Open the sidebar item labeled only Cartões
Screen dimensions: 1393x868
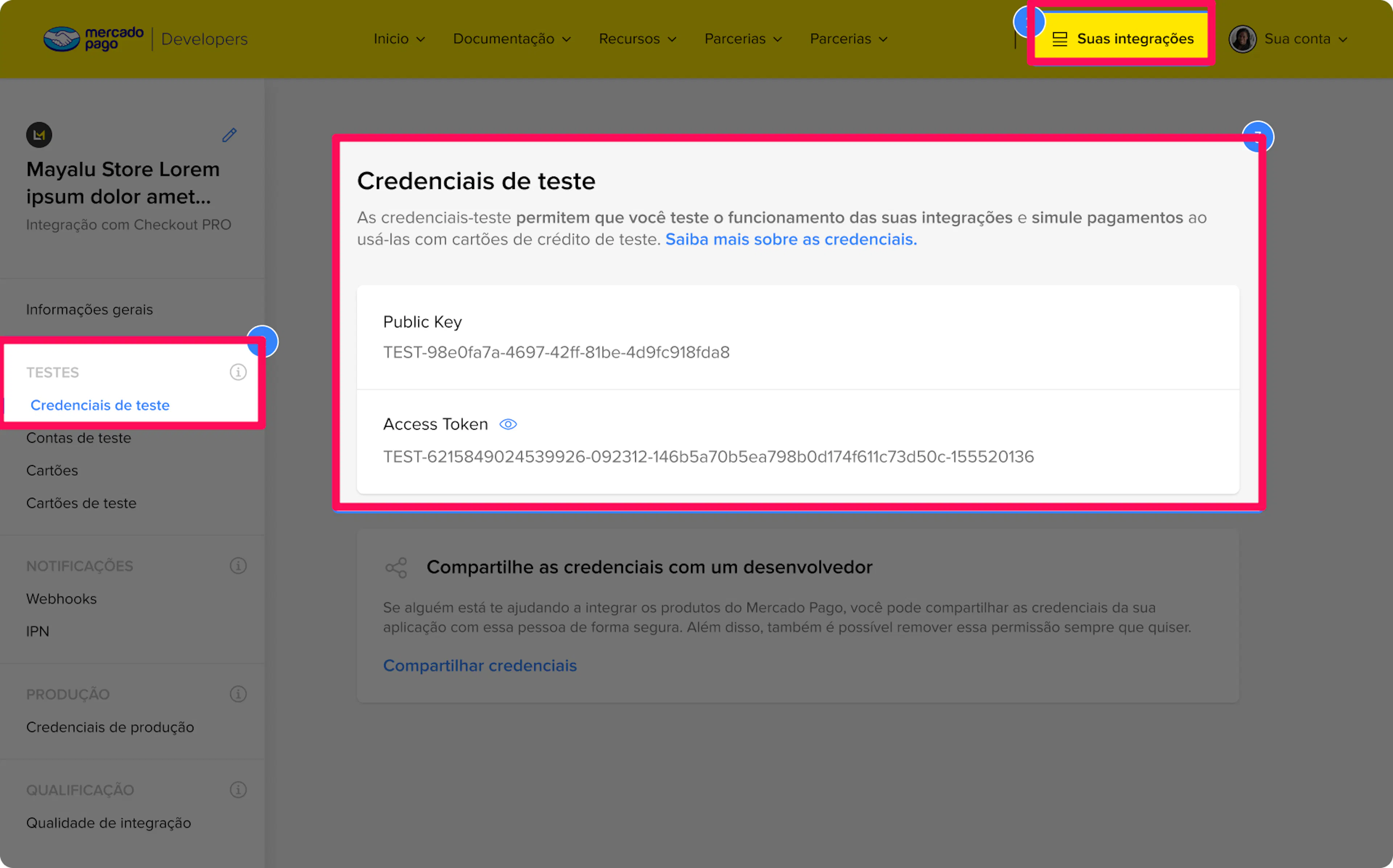click(x=52, y=470)
